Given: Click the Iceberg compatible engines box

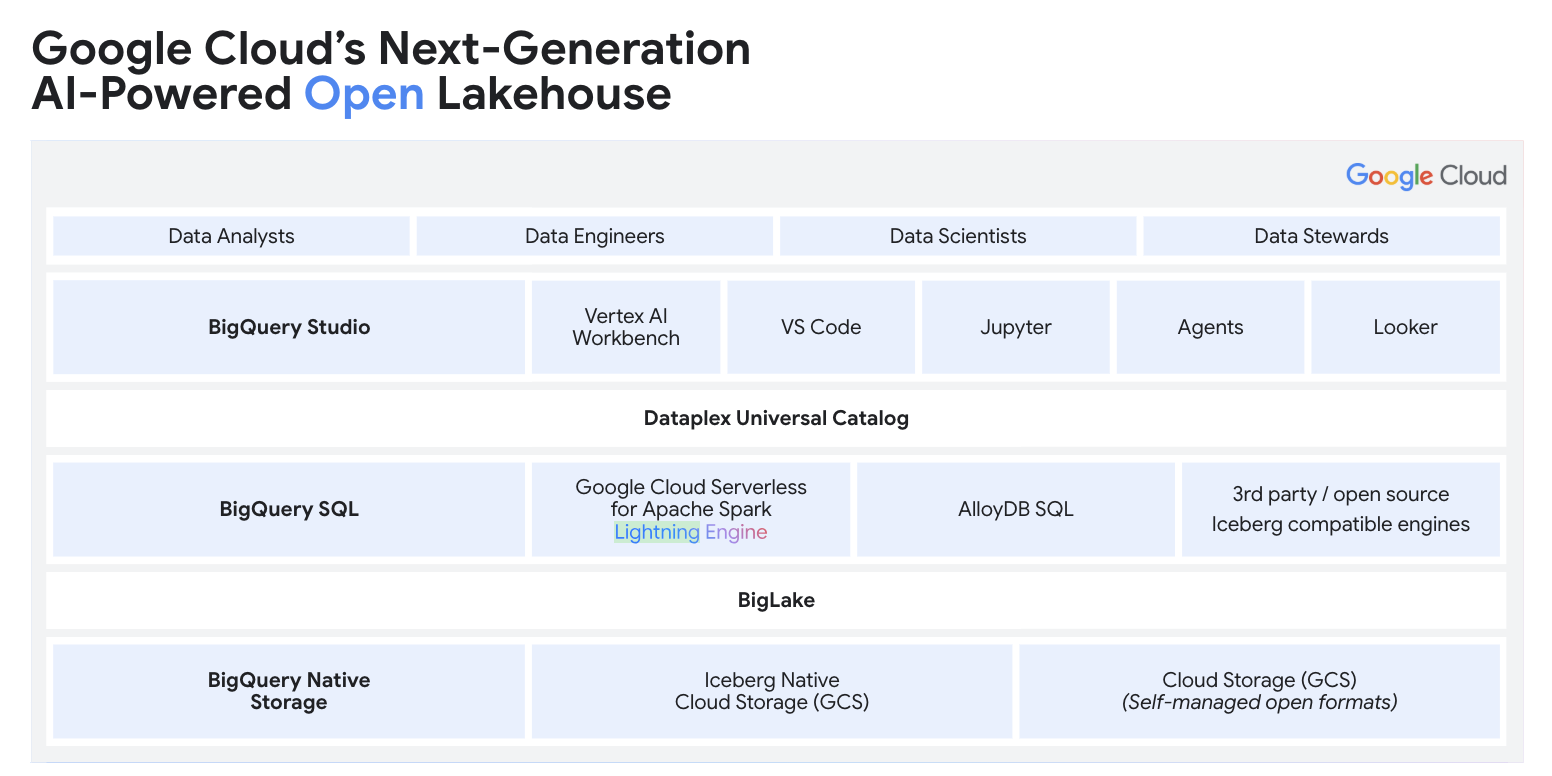Looking at the screenshot, I should [1341, 509].
